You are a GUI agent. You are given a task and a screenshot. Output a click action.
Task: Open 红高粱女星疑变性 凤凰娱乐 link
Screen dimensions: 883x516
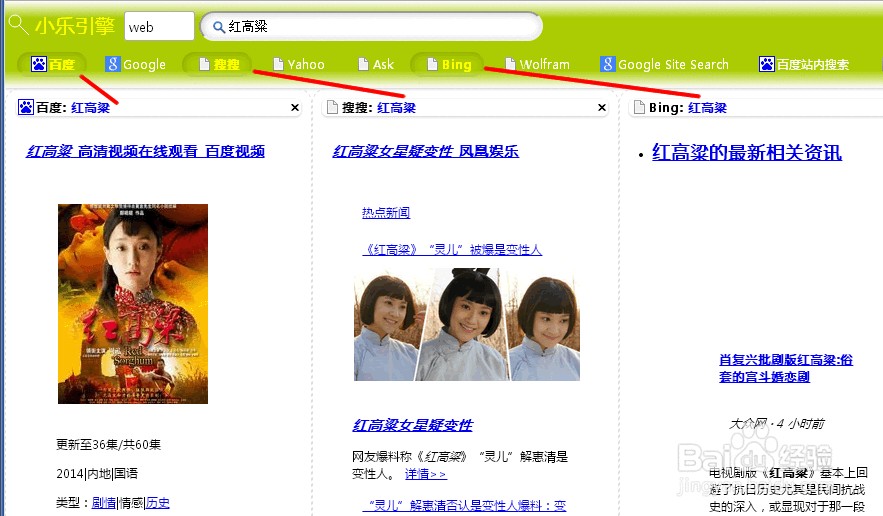tap(425, 151)
